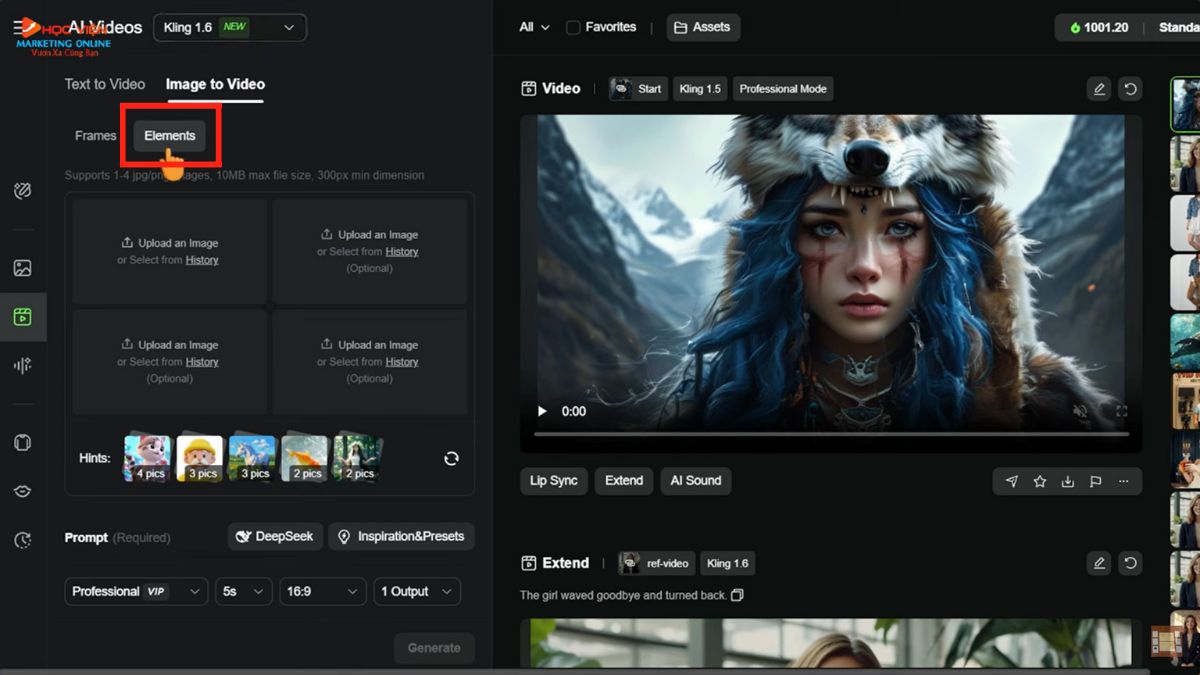
Task: Select the green-outlined wolf-girl thumbnail in right strip
Action: [1186, 105]
